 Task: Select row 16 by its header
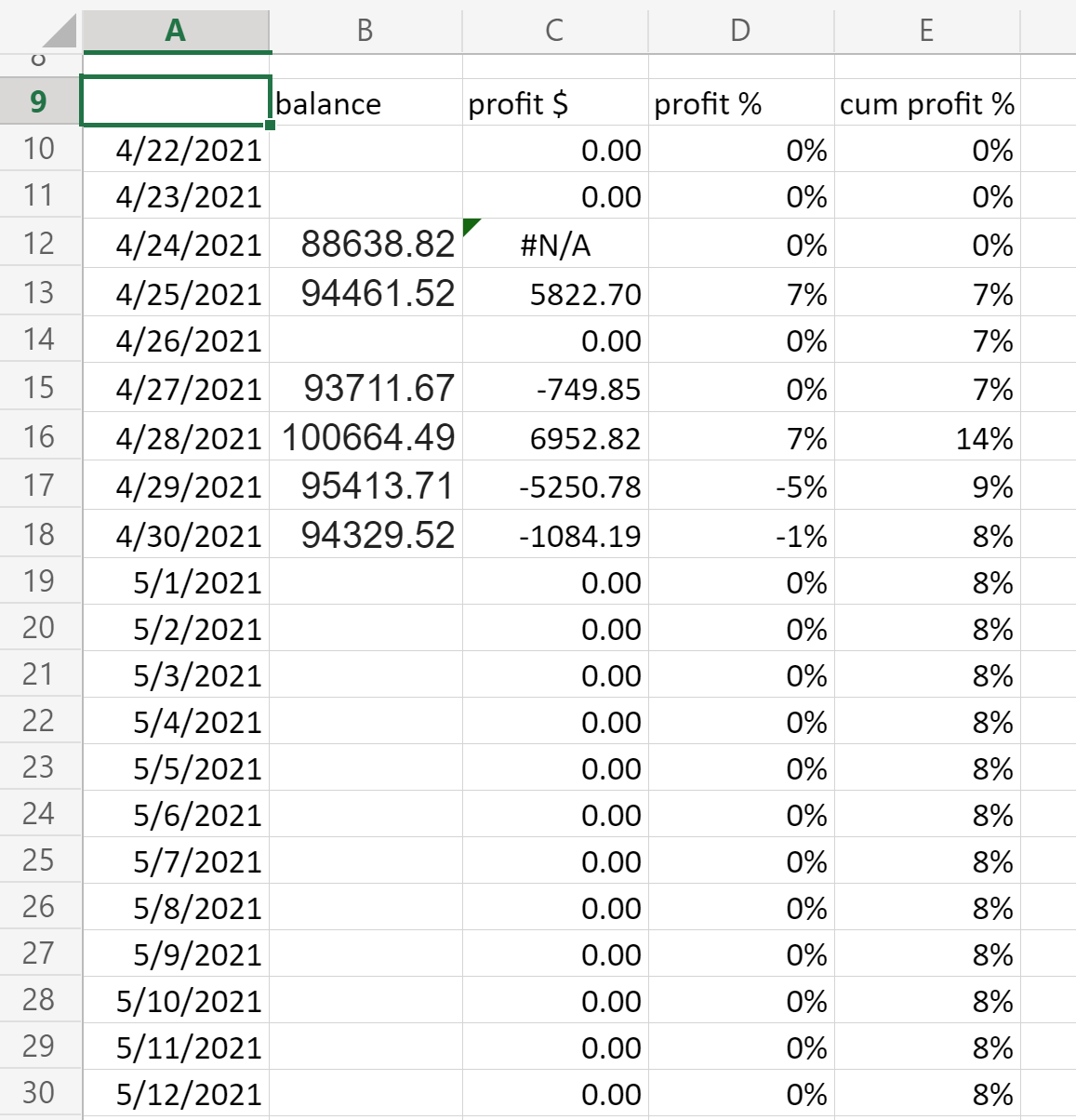pos(39,437)
